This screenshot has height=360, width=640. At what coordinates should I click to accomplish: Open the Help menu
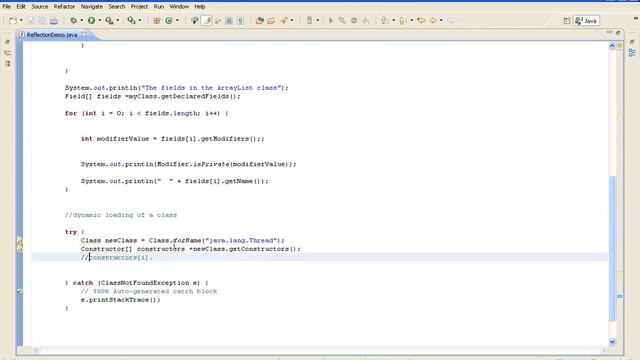point(200,7)
